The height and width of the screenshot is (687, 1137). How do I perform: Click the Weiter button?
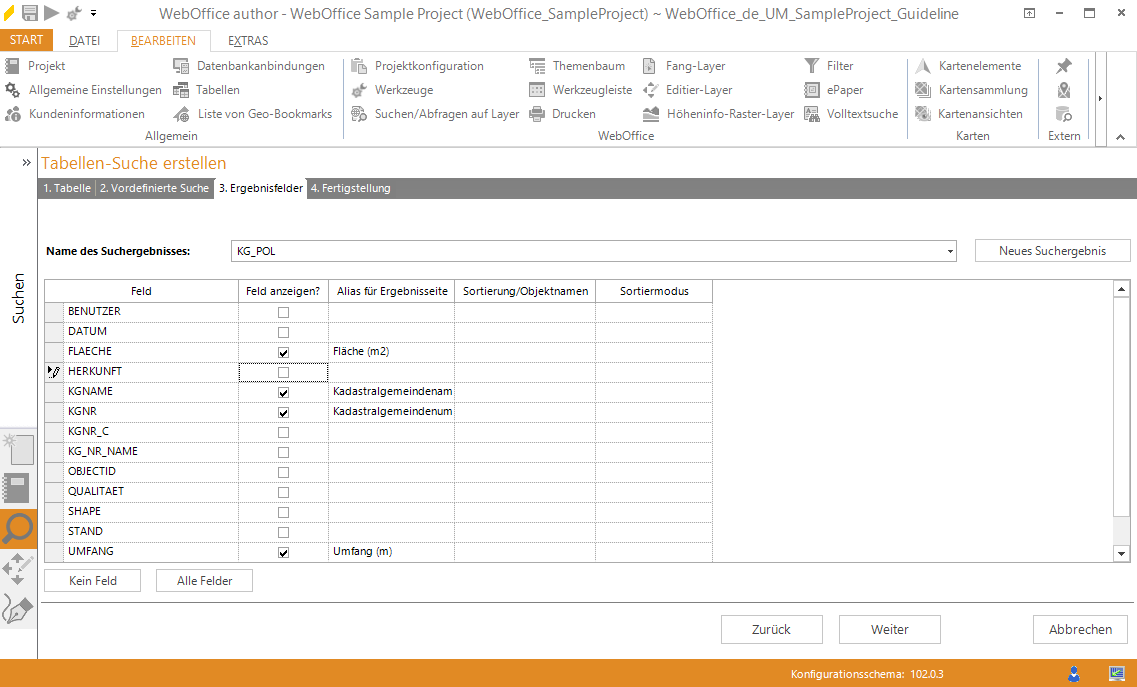pyautogui.click(x=889, y=629)
